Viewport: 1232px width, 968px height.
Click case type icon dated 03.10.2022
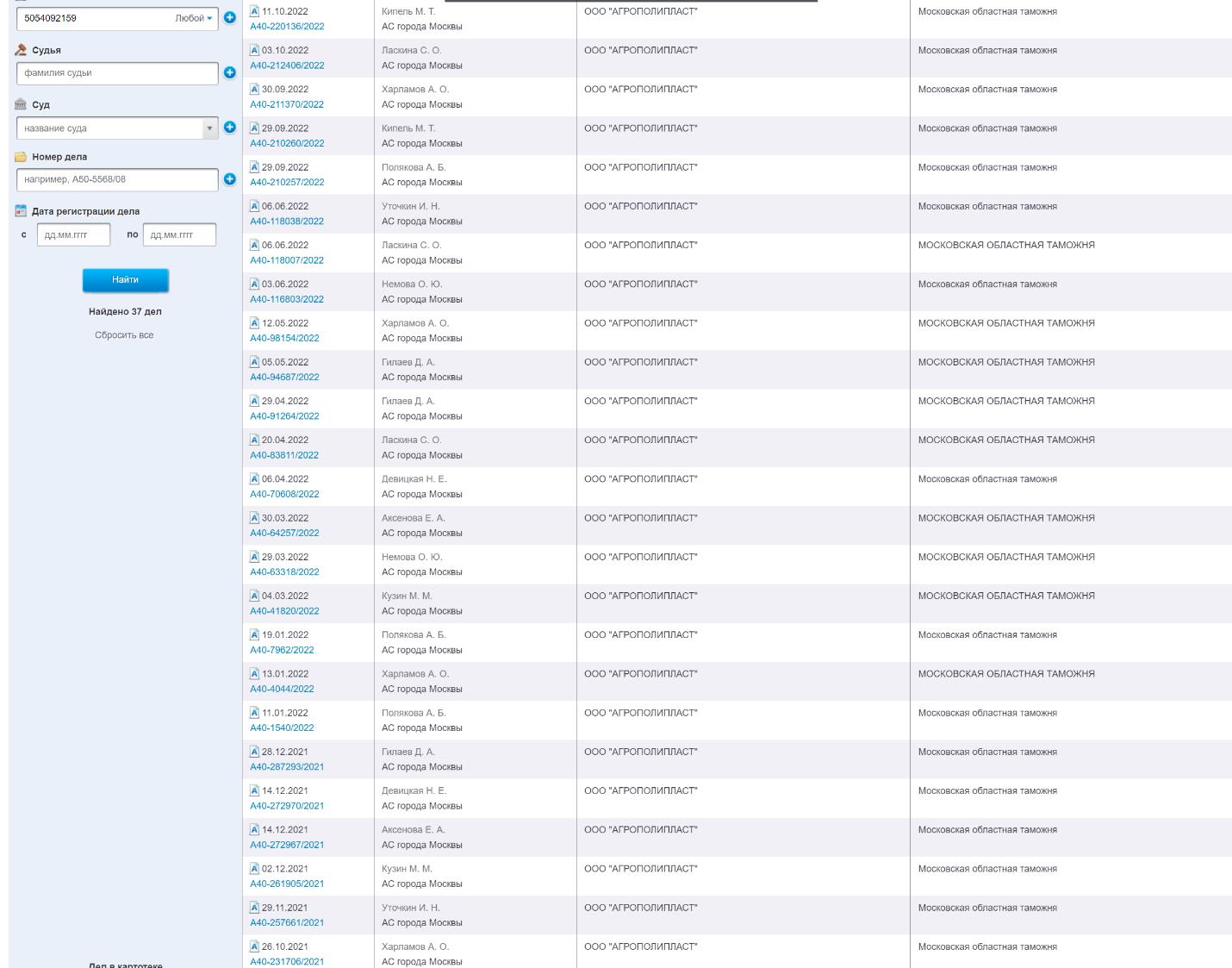[254, 50]
